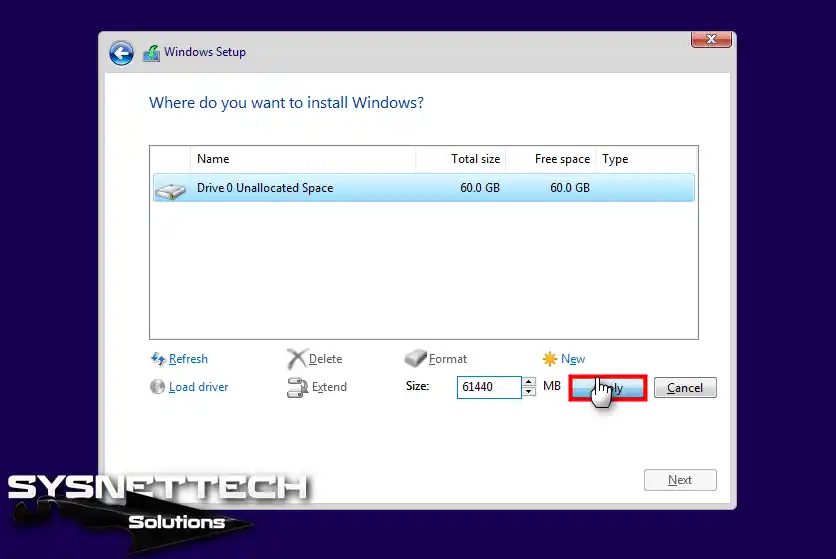836x559 pixels.
Task: Sort by the Name column header
Action: pyautogui.click(x=302, y=159)
